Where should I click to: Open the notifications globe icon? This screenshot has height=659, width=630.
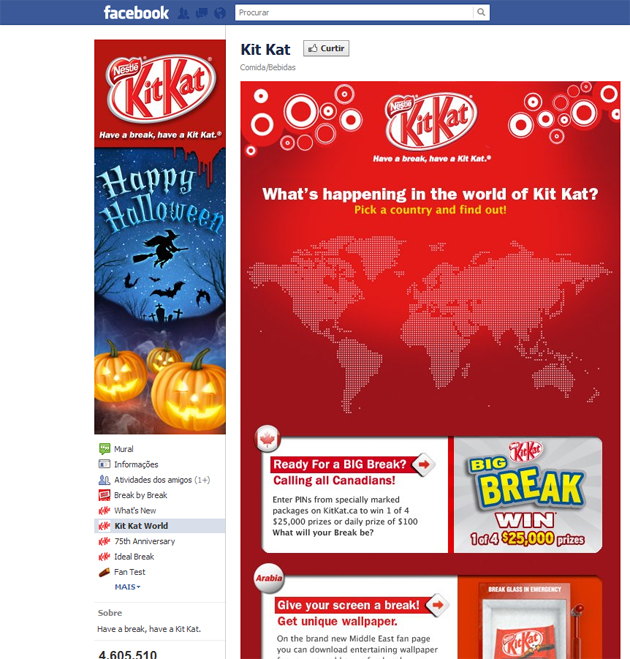click(x=220, y=13)
